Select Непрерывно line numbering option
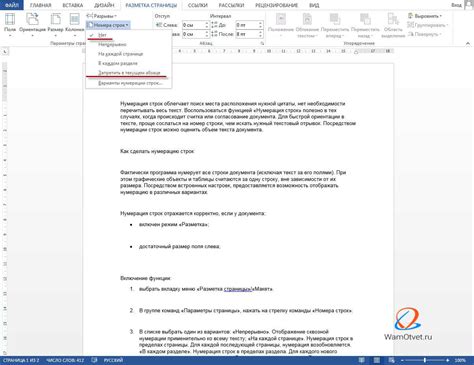Screen dimensions: 474x365 coord(129,44)
